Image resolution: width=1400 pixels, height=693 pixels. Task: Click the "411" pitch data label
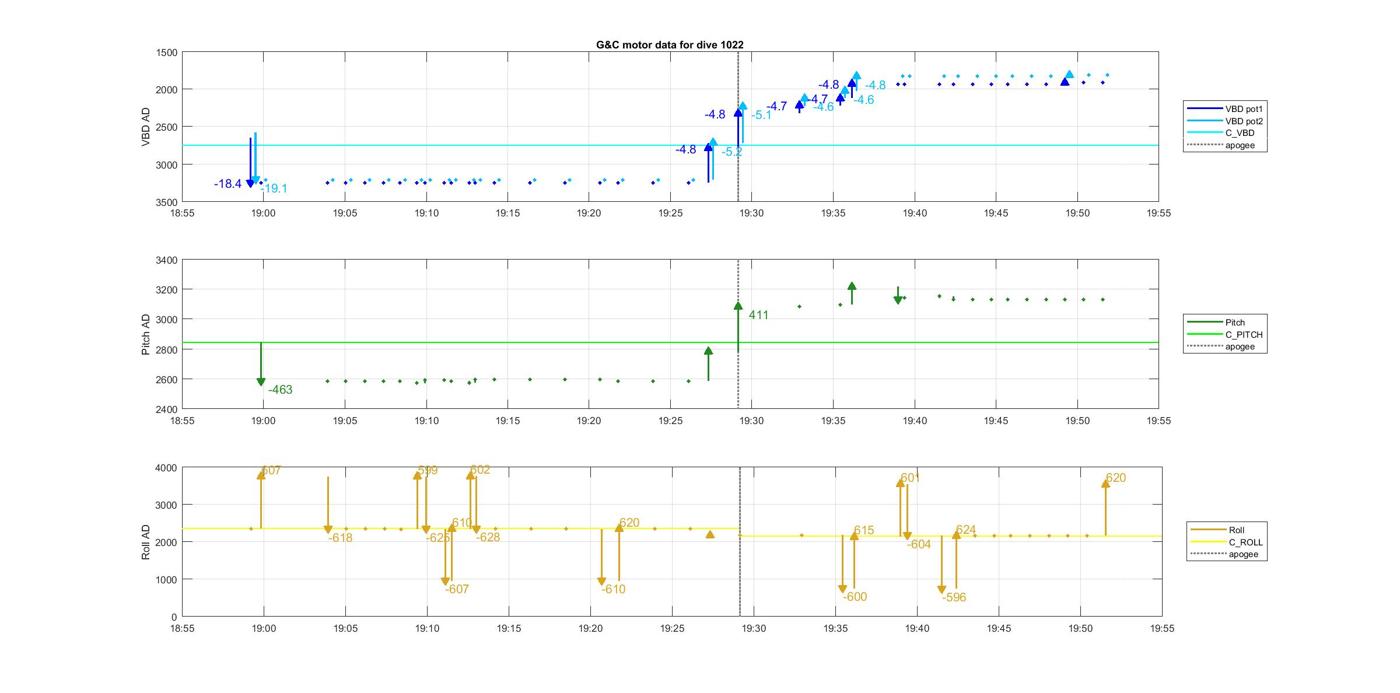tap(759, 315)
